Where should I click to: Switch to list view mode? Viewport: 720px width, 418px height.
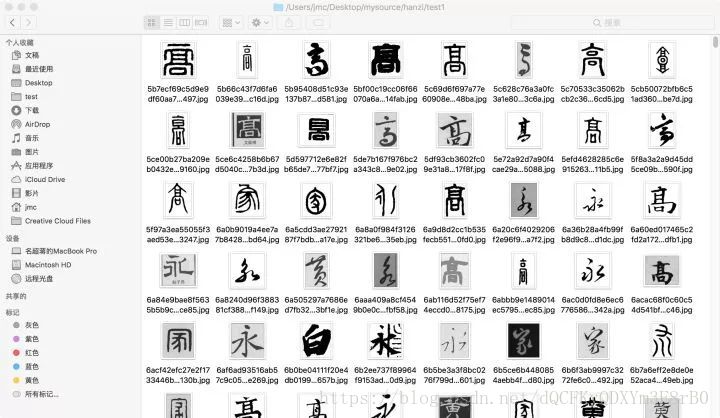pos(168,22)
